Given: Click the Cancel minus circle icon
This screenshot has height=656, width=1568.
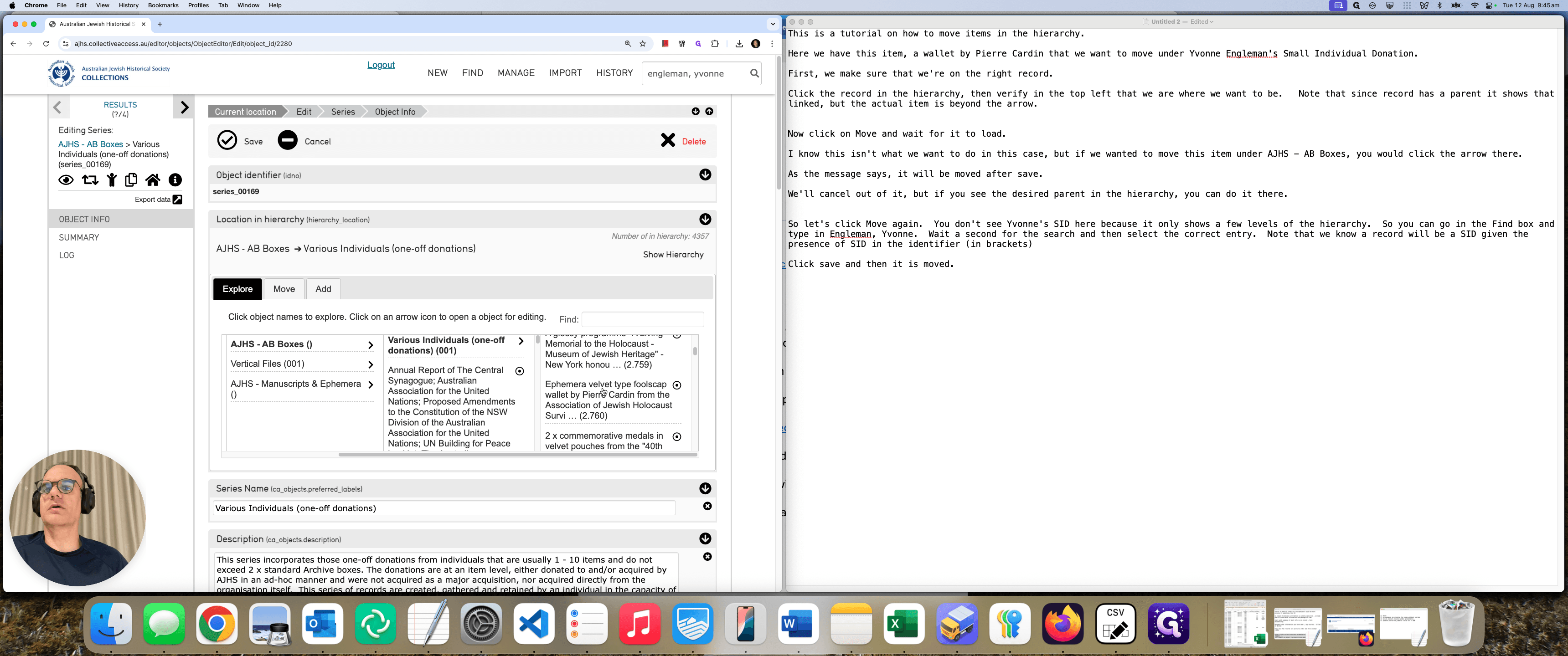Looking at the screenshot, I should point(287,140).
